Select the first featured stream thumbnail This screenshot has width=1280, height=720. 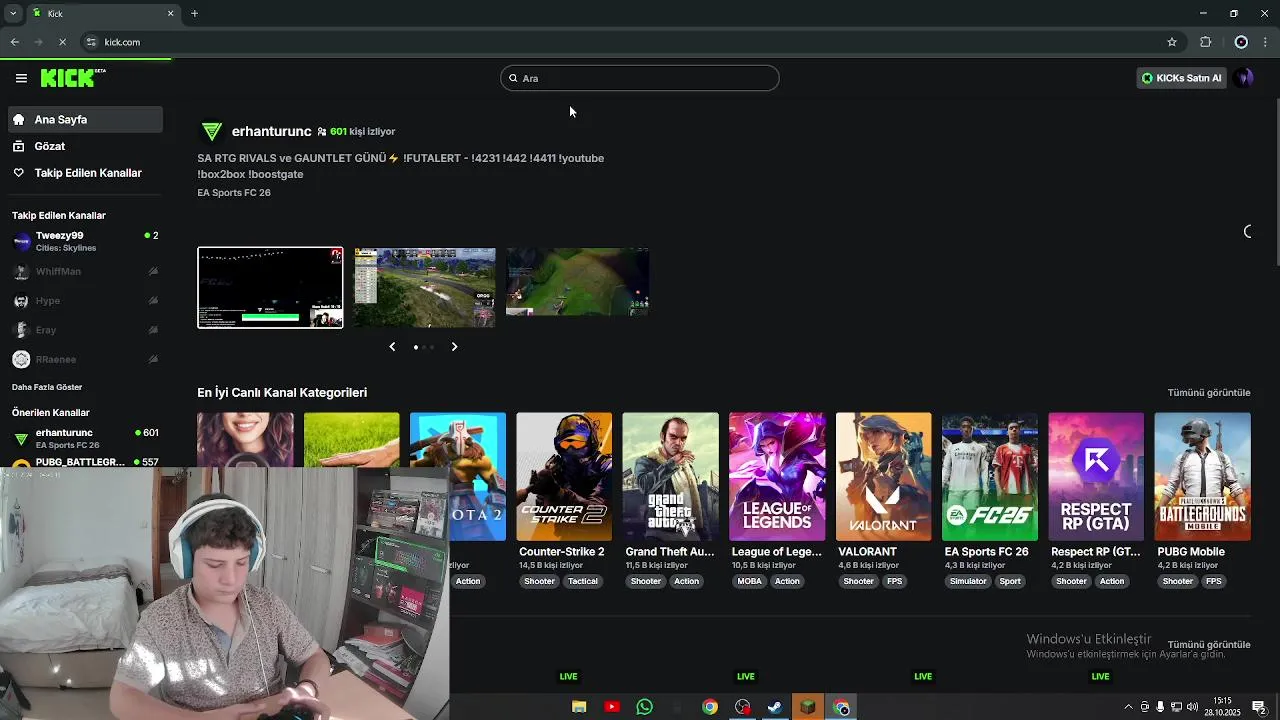(x=270, y=287)
